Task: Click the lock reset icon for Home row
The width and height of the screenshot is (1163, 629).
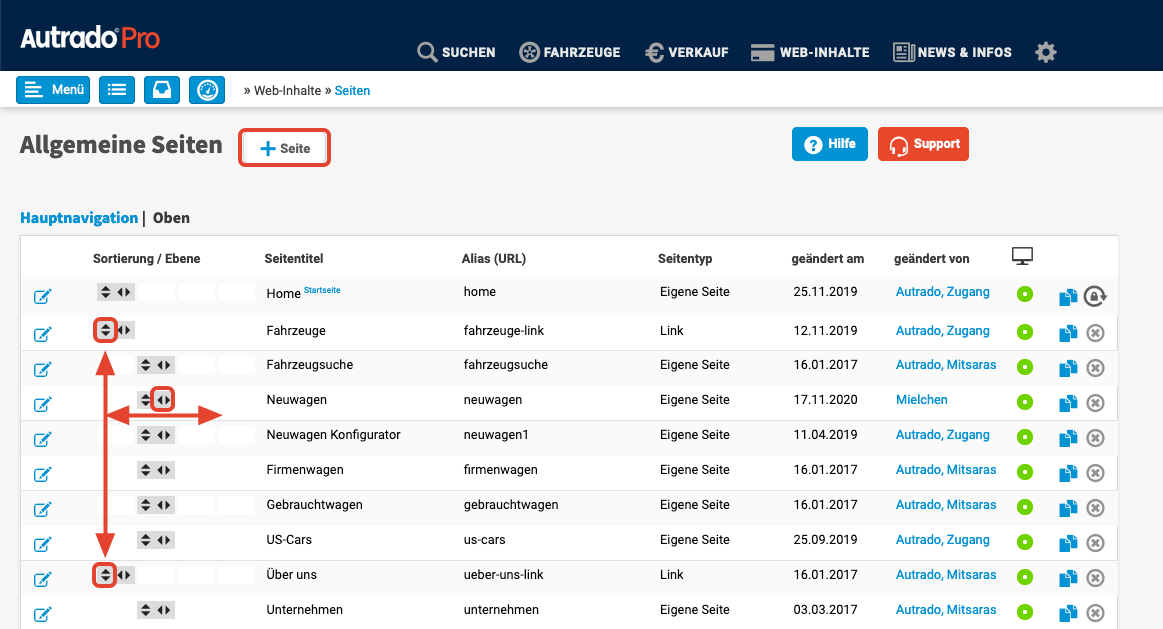Action: point(1096,296)
